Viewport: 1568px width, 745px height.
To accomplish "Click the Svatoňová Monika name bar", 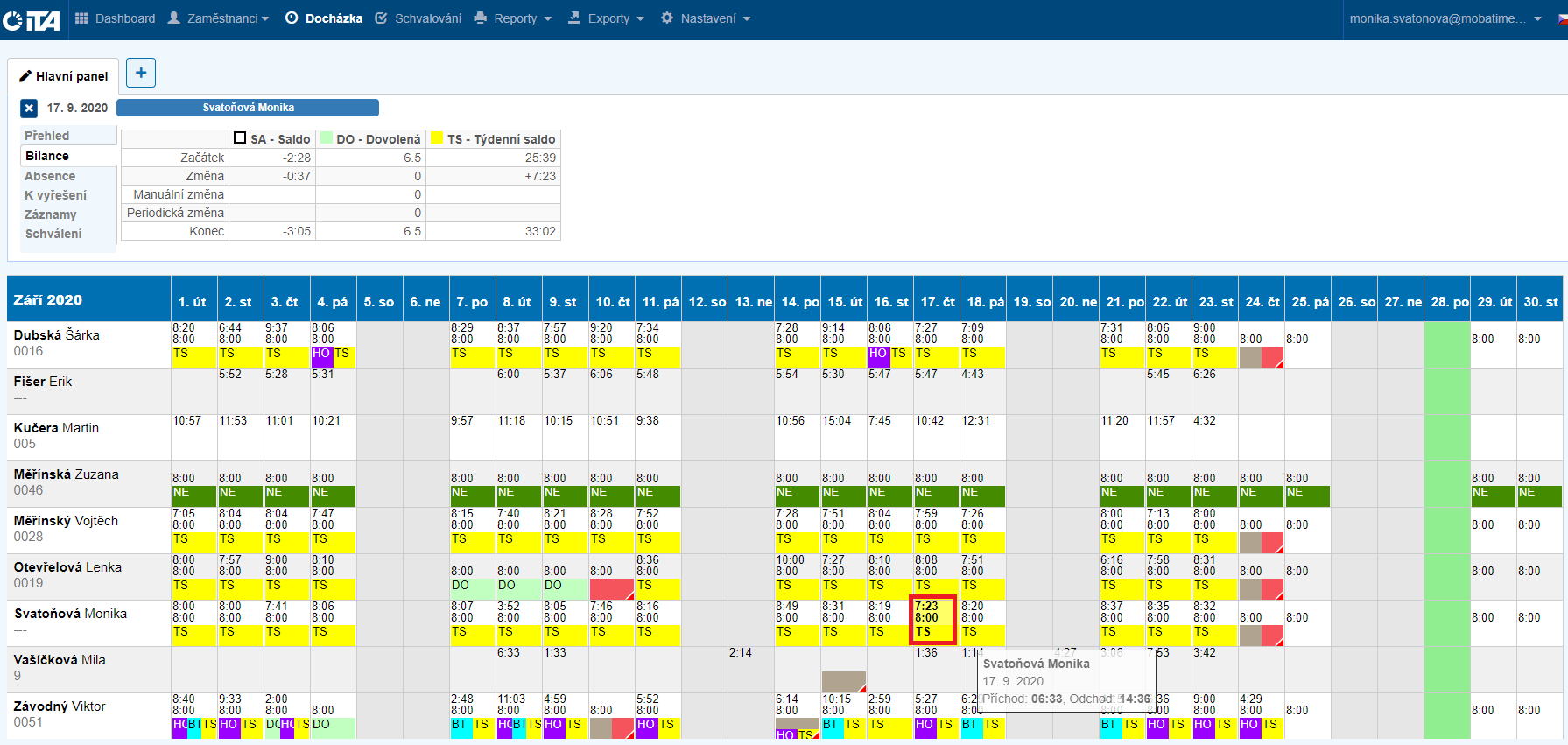I will point(248,108).
